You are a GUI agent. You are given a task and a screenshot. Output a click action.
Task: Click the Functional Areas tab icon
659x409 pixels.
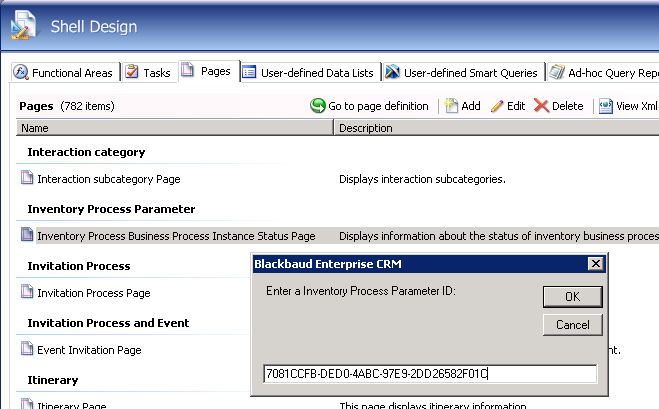(x=21, y=72)
